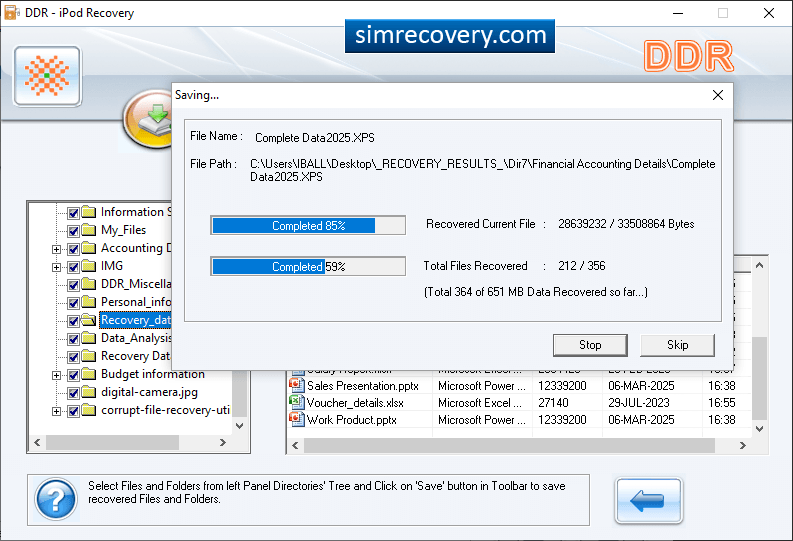The image size is (793, 541).
Task: Toggle the corrupt-file-recovery-uti checkbox
Action: pyautogui.click(x=73, y=411)
